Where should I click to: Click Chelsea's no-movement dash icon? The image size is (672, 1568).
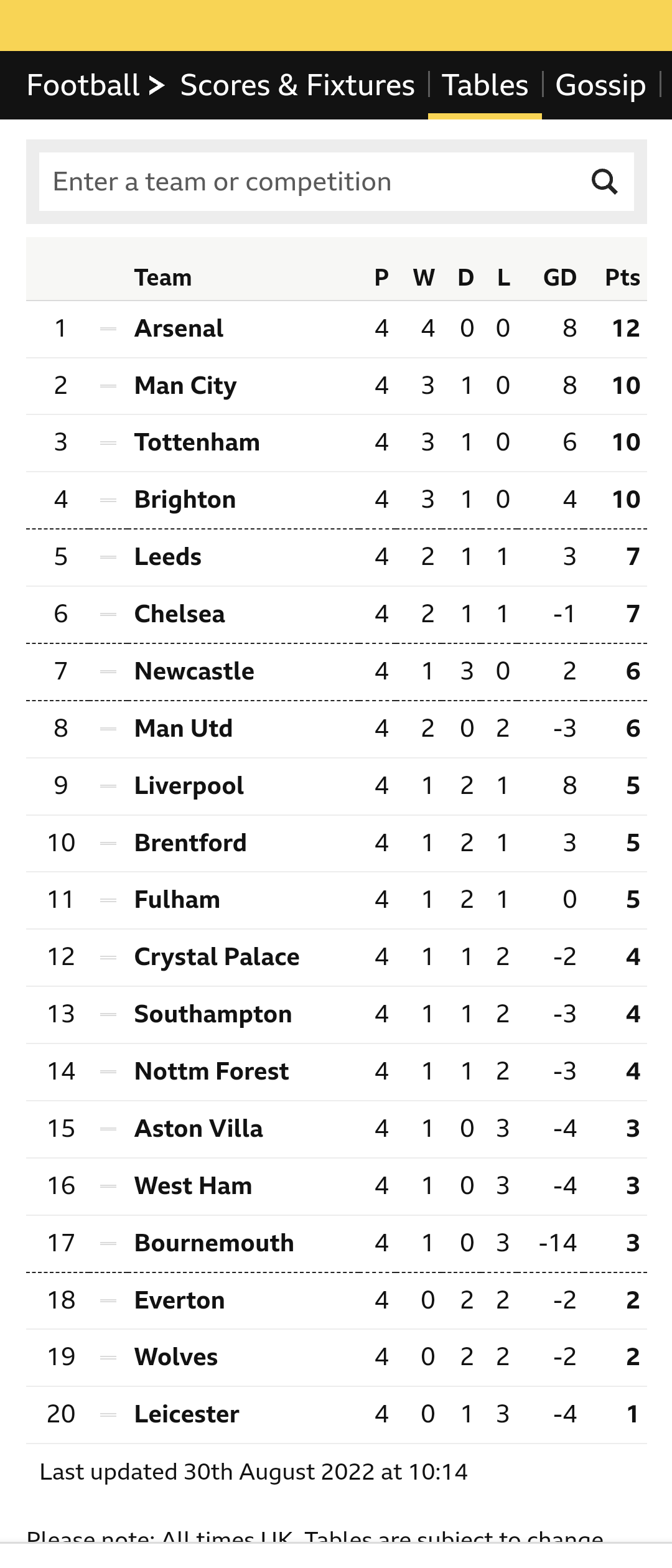pyautogui.click(x=108, y=614)
